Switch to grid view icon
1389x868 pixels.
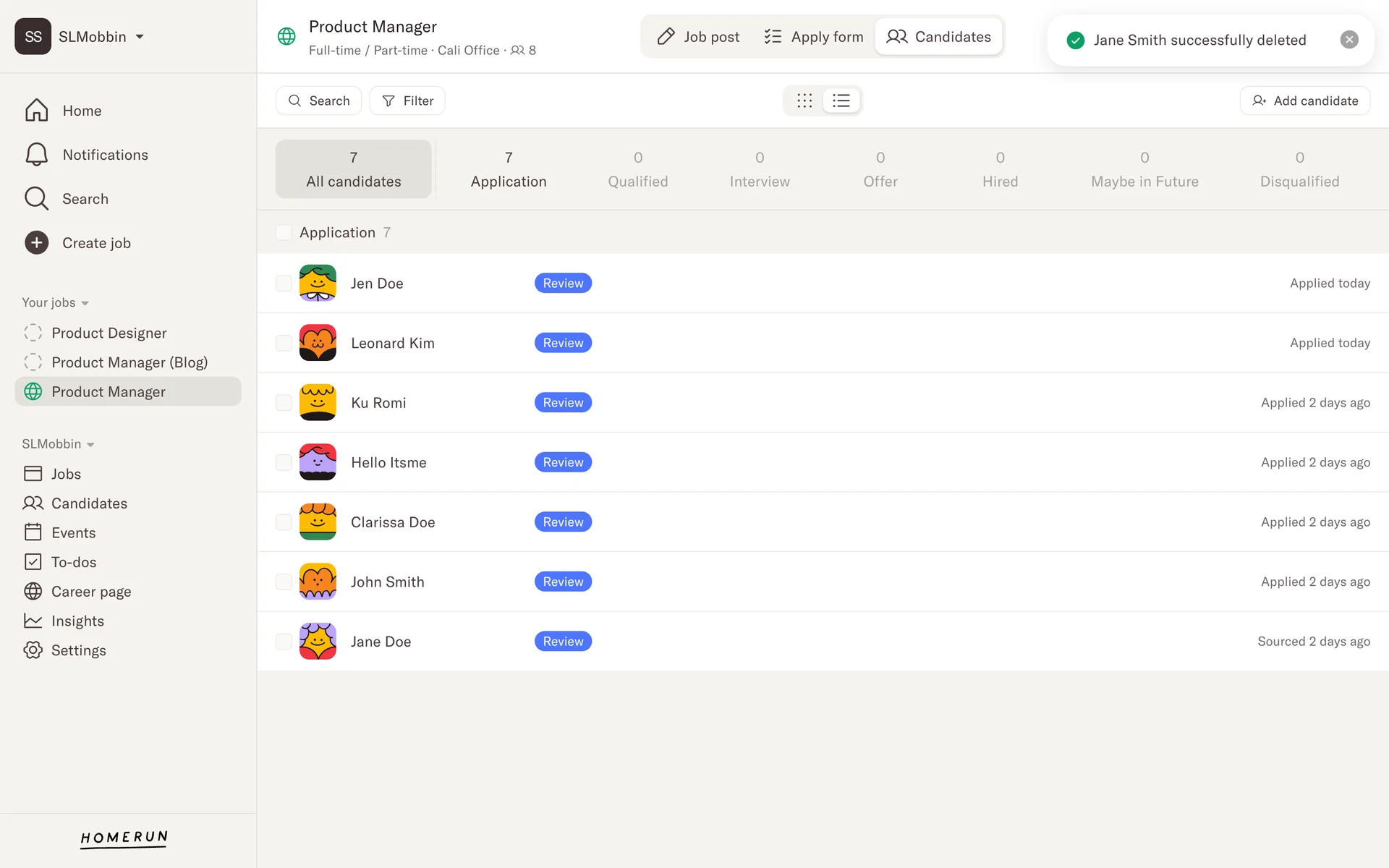tap(804, 101)
